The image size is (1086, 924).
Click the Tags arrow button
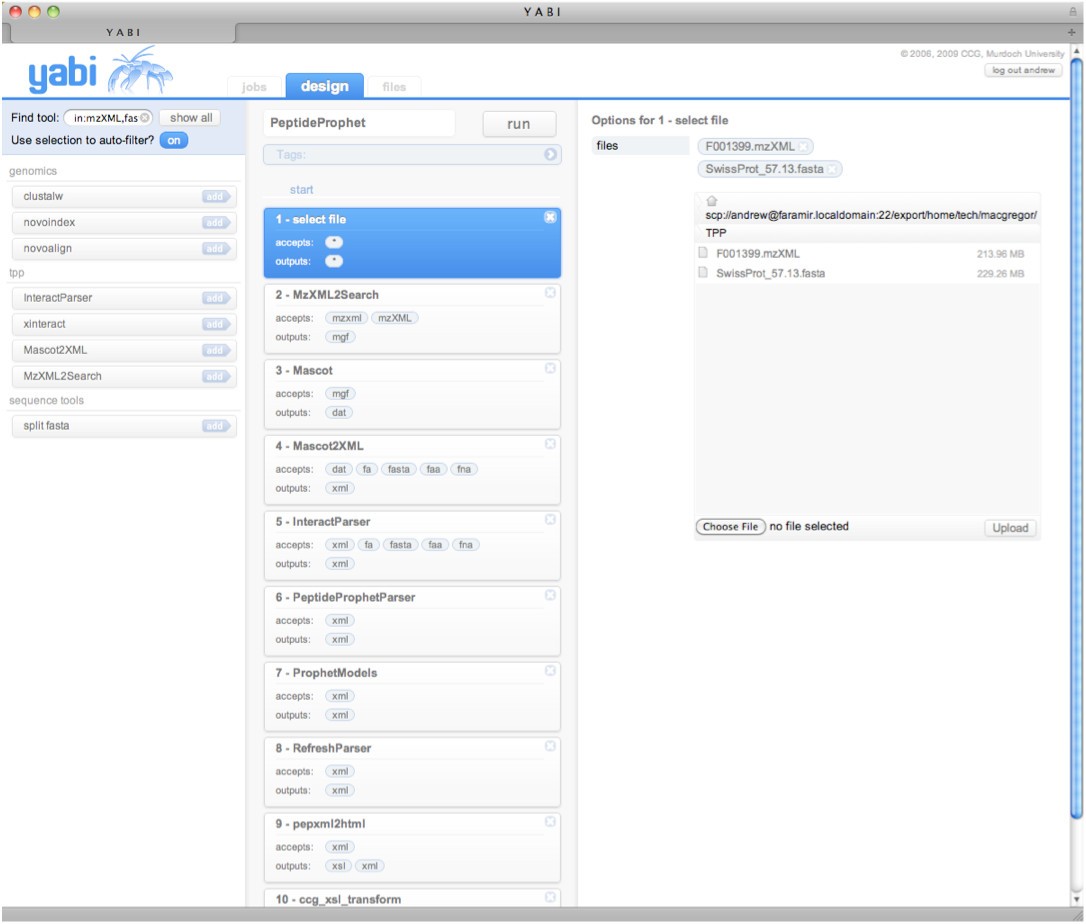[x=551, y=154]
